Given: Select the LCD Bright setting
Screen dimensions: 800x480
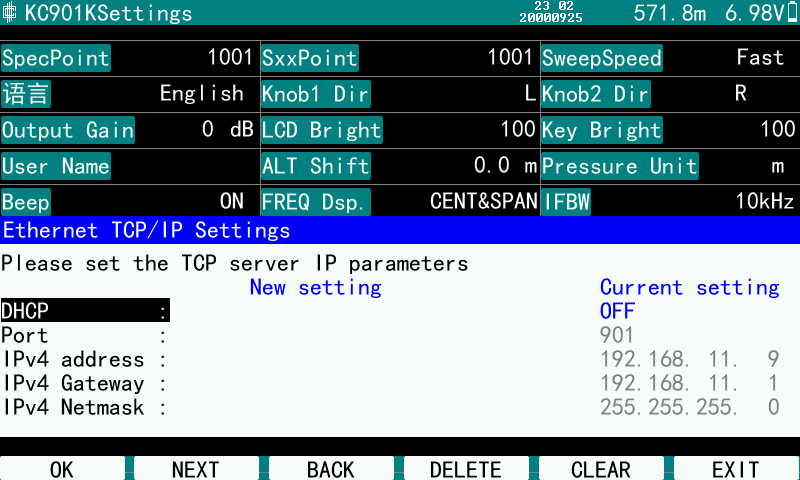Looking at the screenshot, I should (x=322, y=130).
